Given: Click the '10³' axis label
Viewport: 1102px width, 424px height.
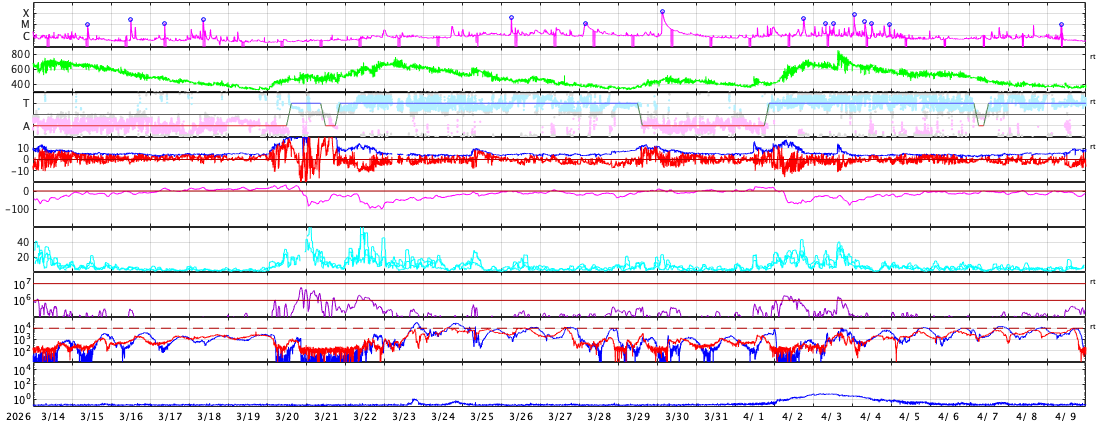Looking at the screenshot, I should [x=22, y=340].
